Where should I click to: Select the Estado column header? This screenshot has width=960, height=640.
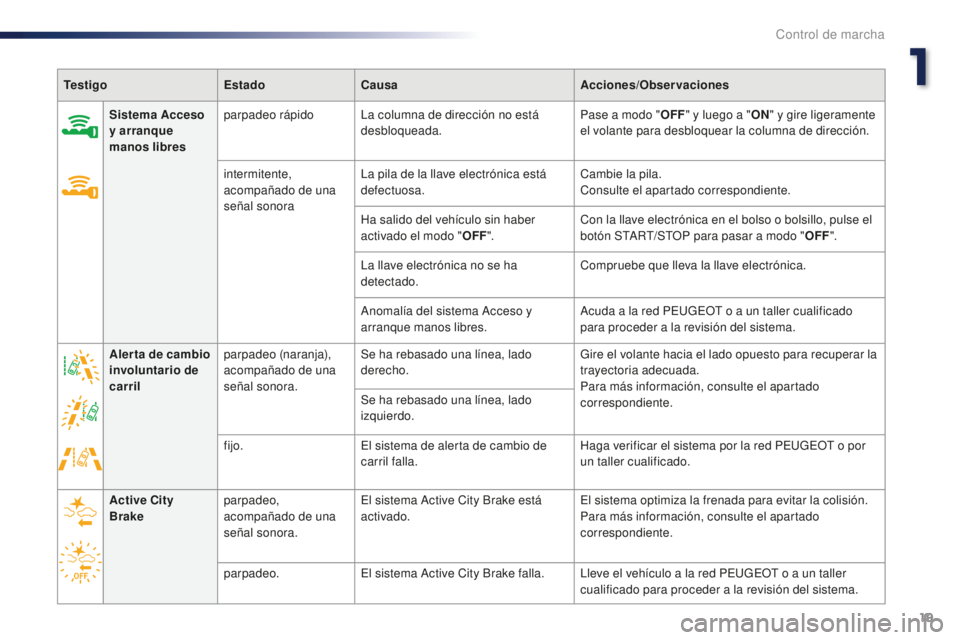[244, 85]
